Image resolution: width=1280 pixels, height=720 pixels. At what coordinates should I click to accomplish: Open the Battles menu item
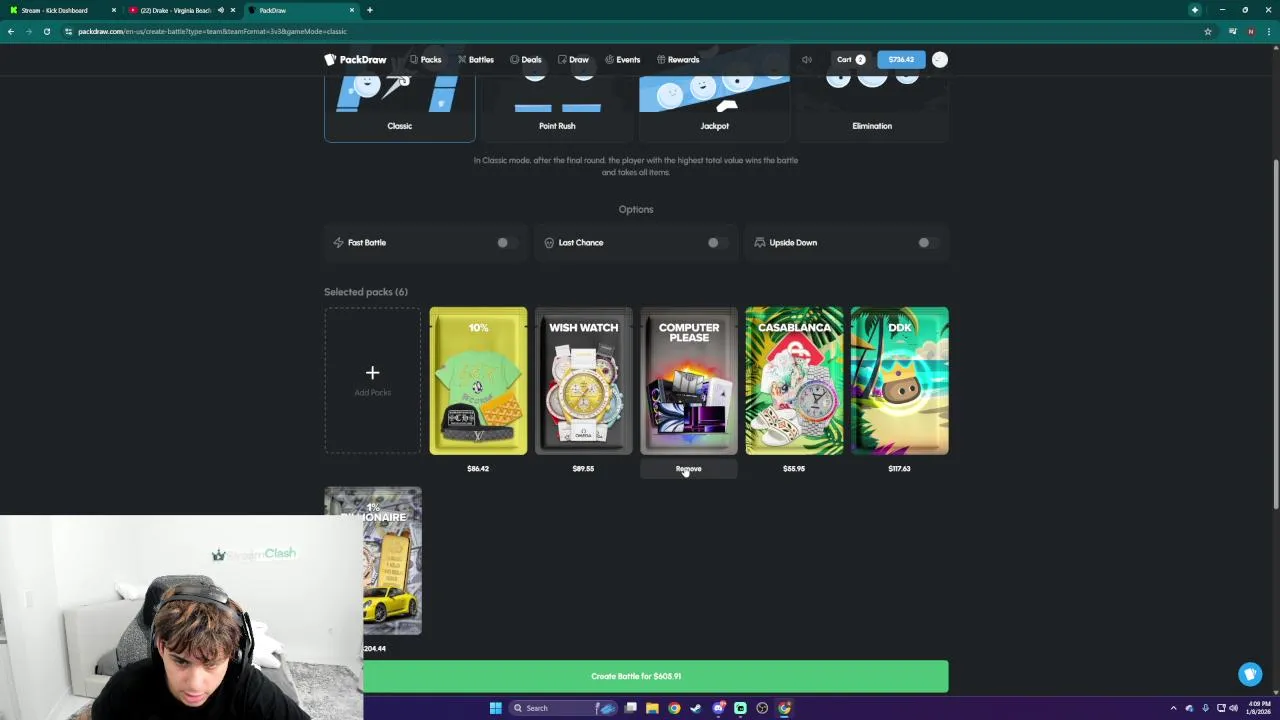tap(476, 60)
